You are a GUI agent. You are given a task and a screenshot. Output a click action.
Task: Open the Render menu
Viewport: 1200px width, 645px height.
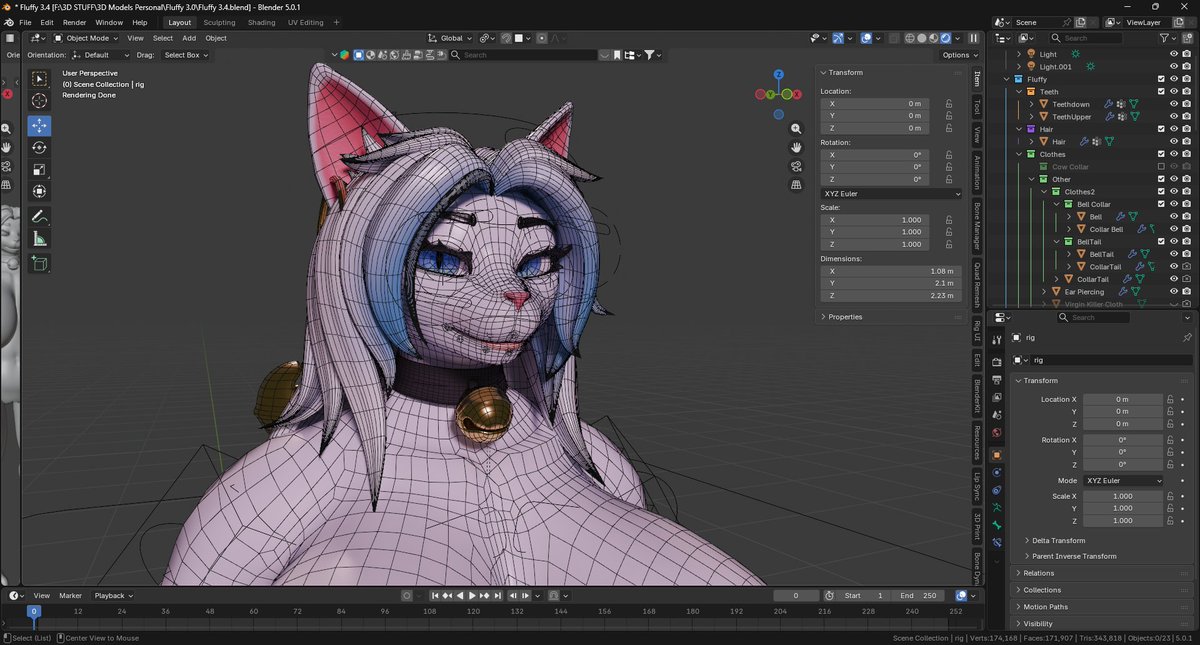pyautogui.click(x=74, y=22)
